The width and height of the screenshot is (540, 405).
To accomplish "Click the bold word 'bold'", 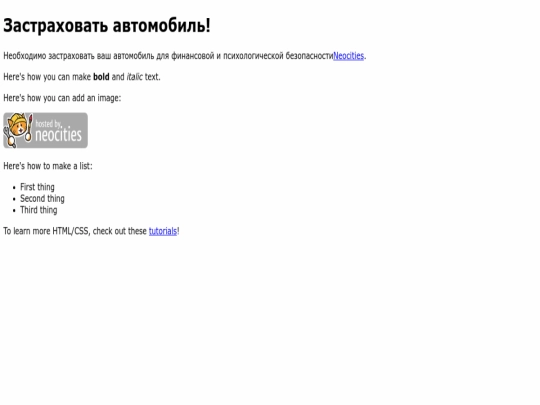I will [101, 77].
